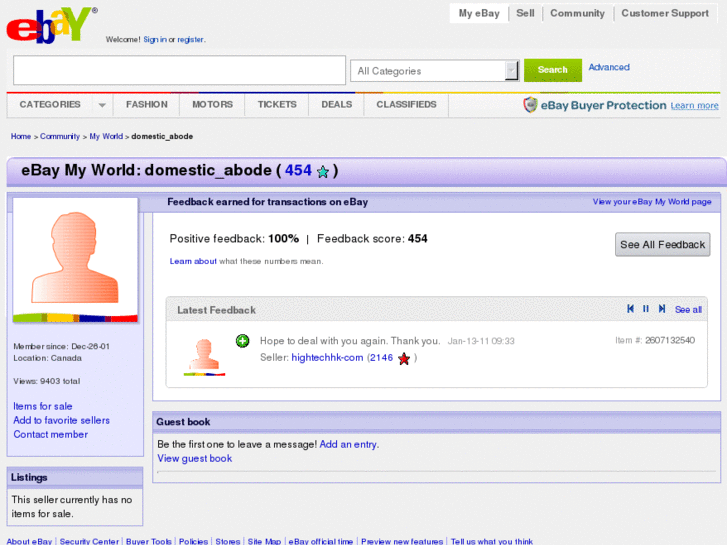727x545 pixels.
Task: Click the Learn about link
Action: tap(193, 261)
